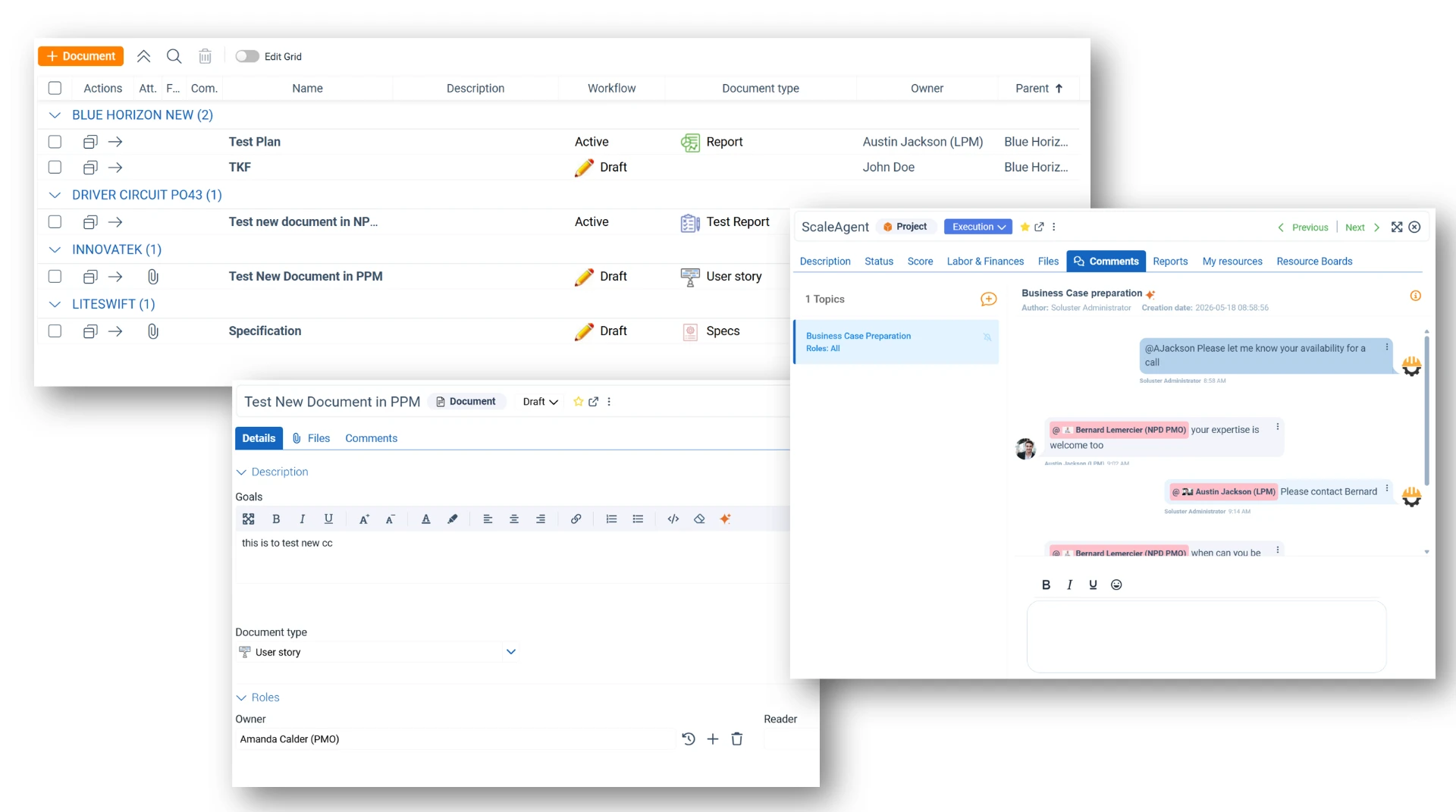Screen dimensions: 1456x812
Task: Collapse the BLUE HORIZON NEW group
Action: tap(55, 115)
